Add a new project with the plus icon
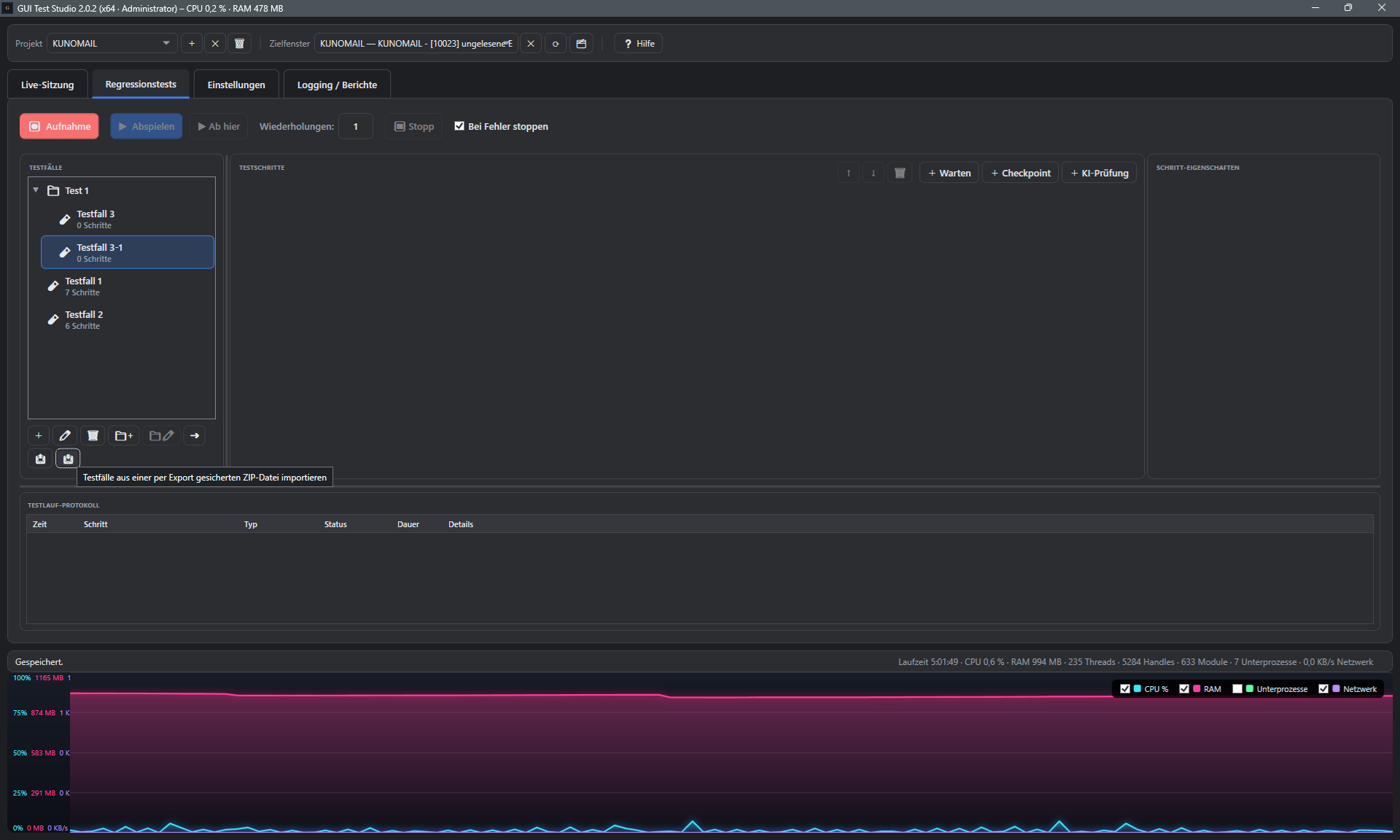1400x840 pixels. pyautogui.click(x=192, y=44)
